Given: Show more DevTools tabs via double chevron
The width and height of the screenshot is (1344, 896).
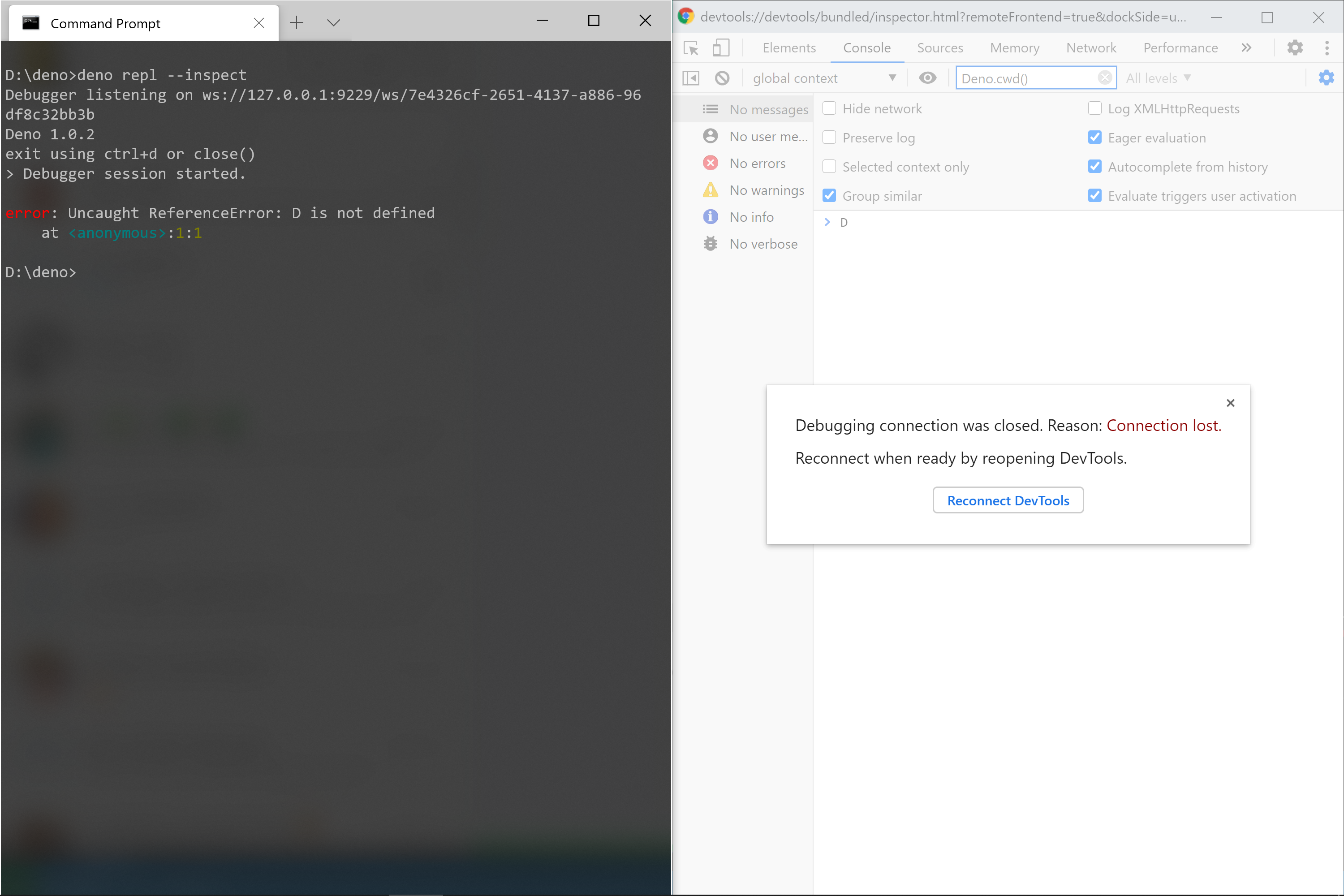Looking at the screenshot, I should pos(1246,48).
